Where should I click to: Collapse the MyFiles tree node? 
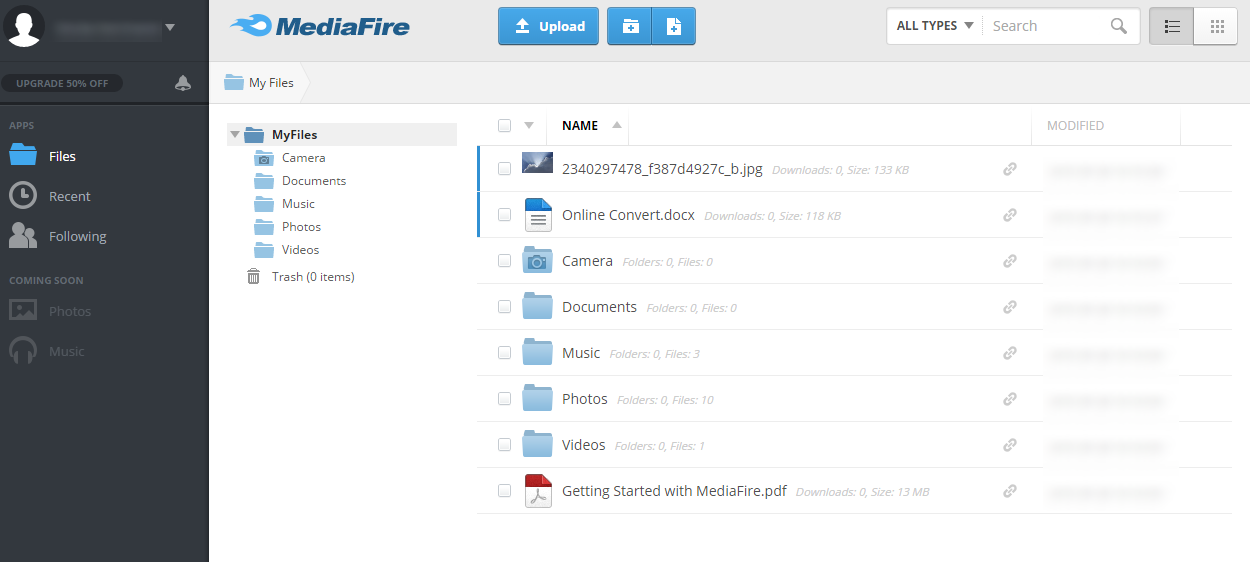(x=235, y=134)
